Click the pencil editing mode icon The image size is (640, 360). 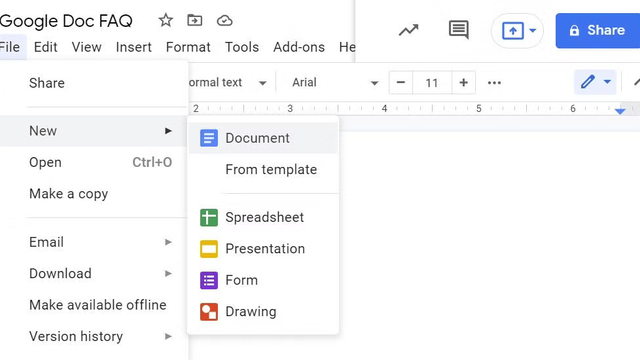pyautogui.click(x=587, y=82)
